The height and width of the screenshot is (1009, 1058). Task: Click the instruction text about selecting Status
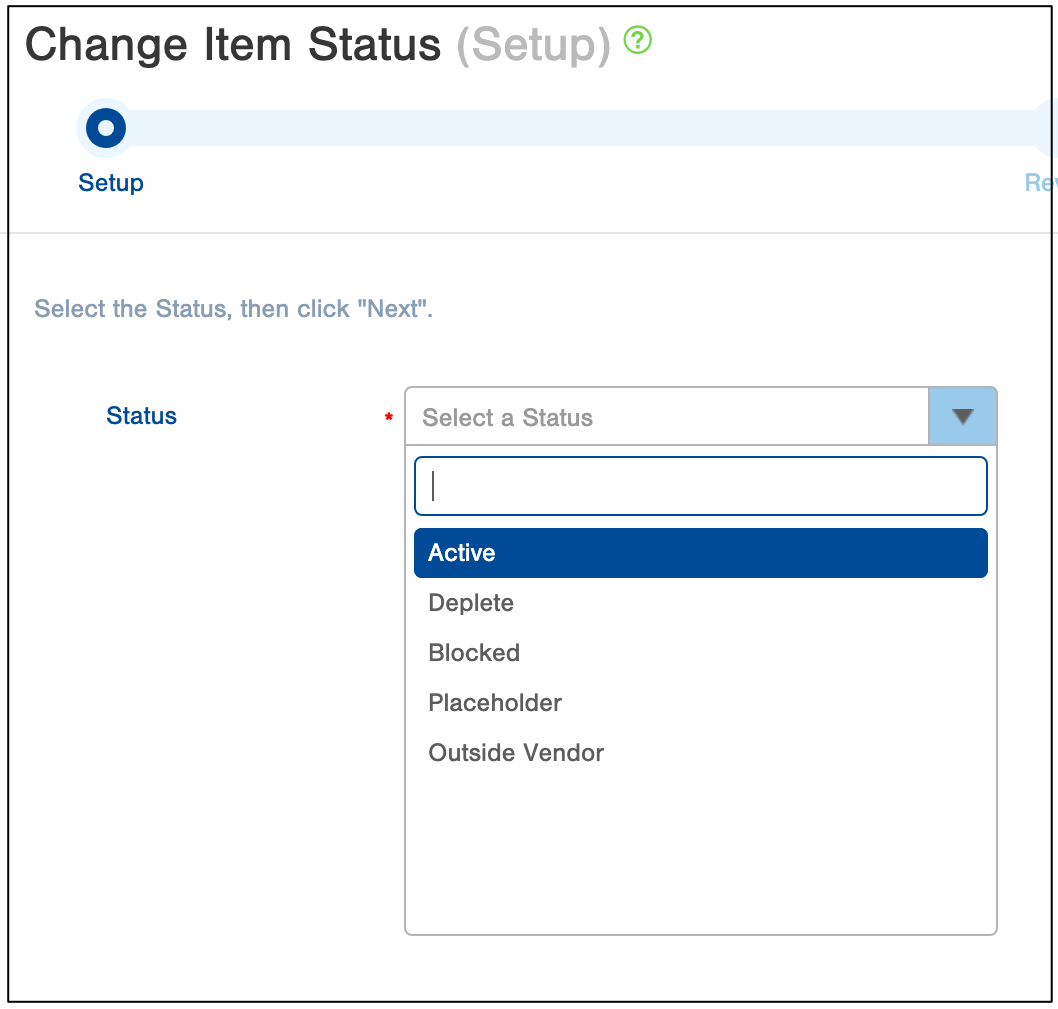point(234,309)
